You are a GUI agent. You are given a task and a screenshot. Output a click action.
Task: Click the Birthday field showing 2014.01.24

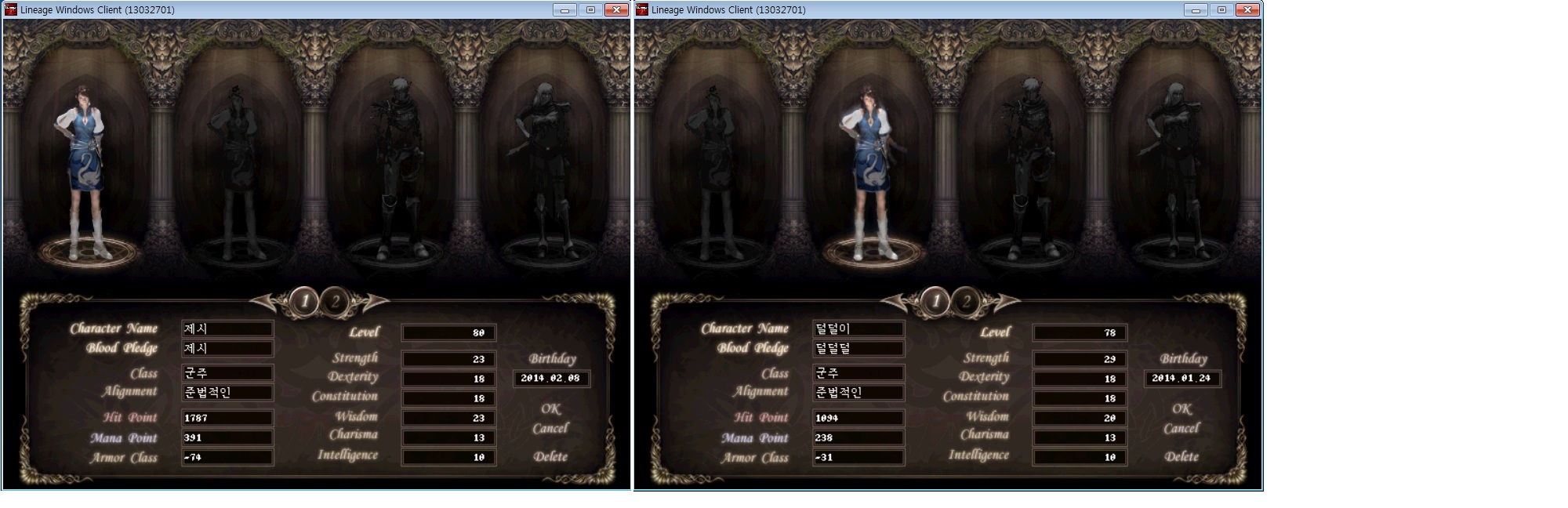(1181, 378)
